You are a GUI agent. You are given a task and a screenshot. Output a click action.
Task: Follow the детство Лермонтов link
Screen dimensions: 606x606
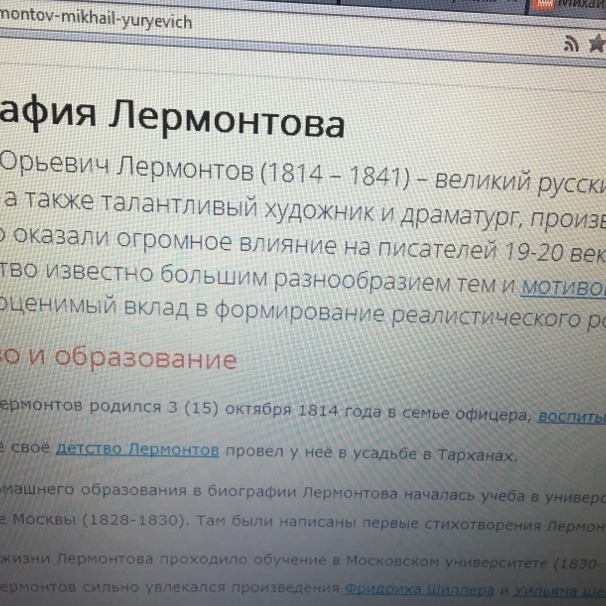[138, 449]
